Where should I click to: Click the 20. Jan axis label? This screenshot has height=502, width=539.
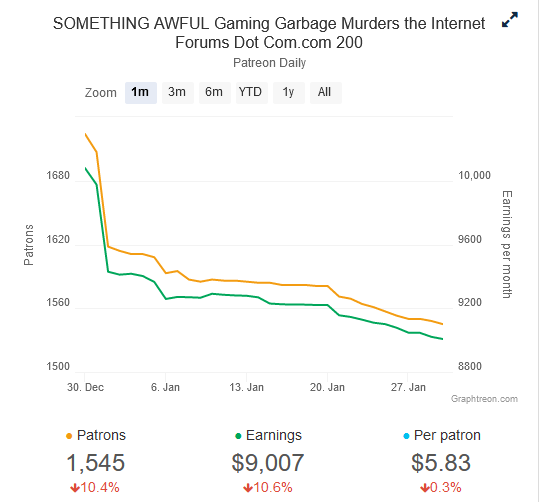(327, 388)
